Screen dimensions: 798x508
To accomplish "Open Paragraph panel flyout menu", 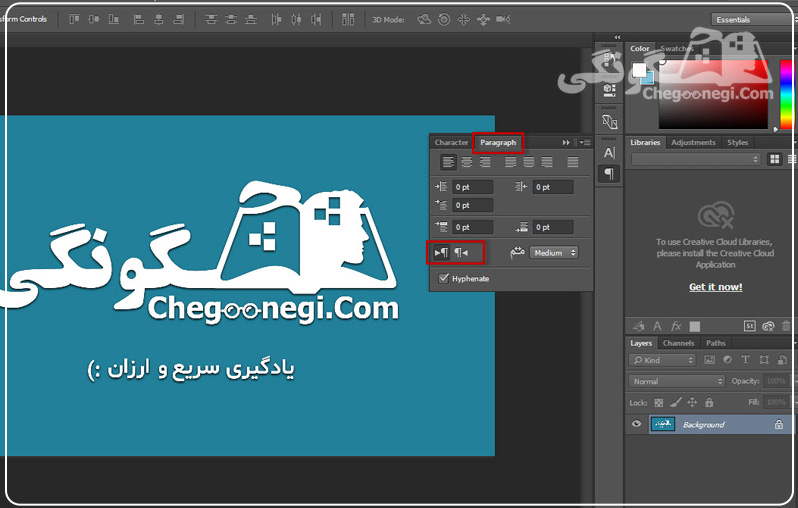I will click(585, 143).
